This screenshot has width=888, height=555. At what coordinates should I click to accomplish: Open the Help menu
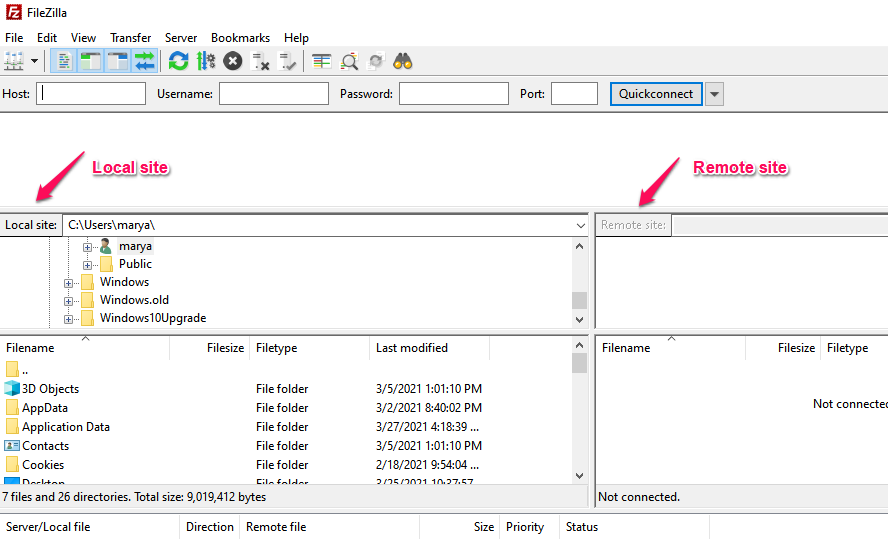[296, 38]
